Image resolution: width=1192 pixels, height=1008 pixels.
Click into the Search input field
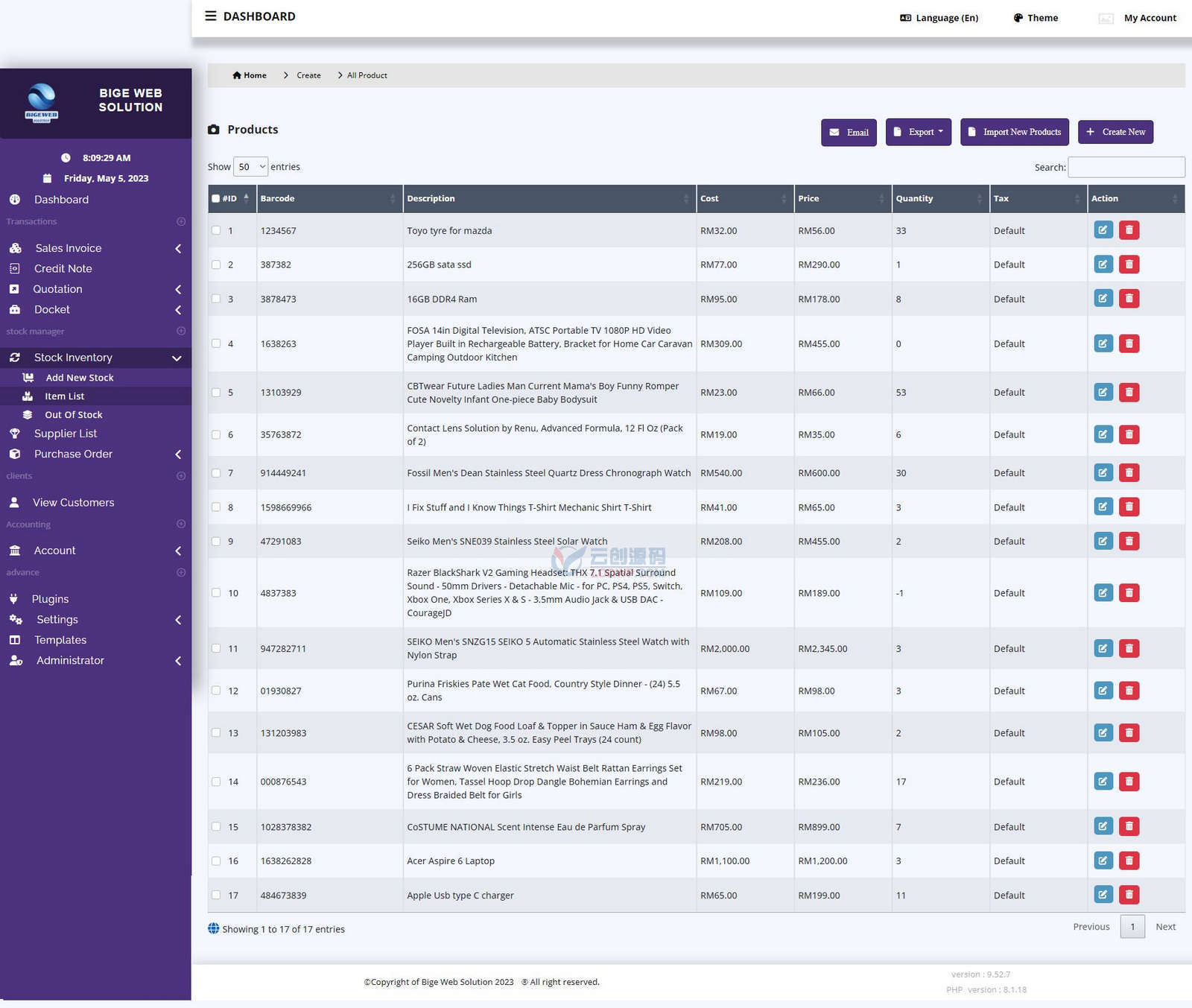pos(1126,167)
